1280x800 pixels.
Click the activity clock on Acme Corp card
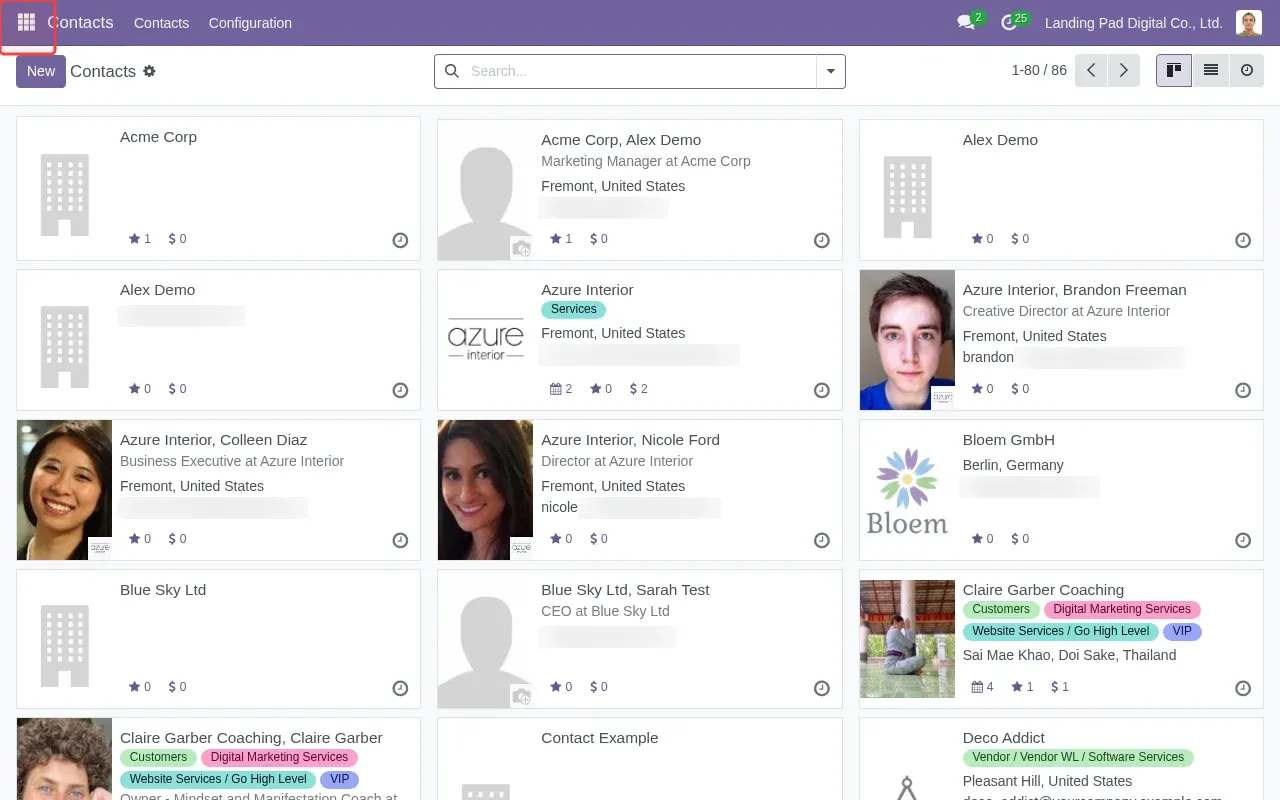(400, 240)
